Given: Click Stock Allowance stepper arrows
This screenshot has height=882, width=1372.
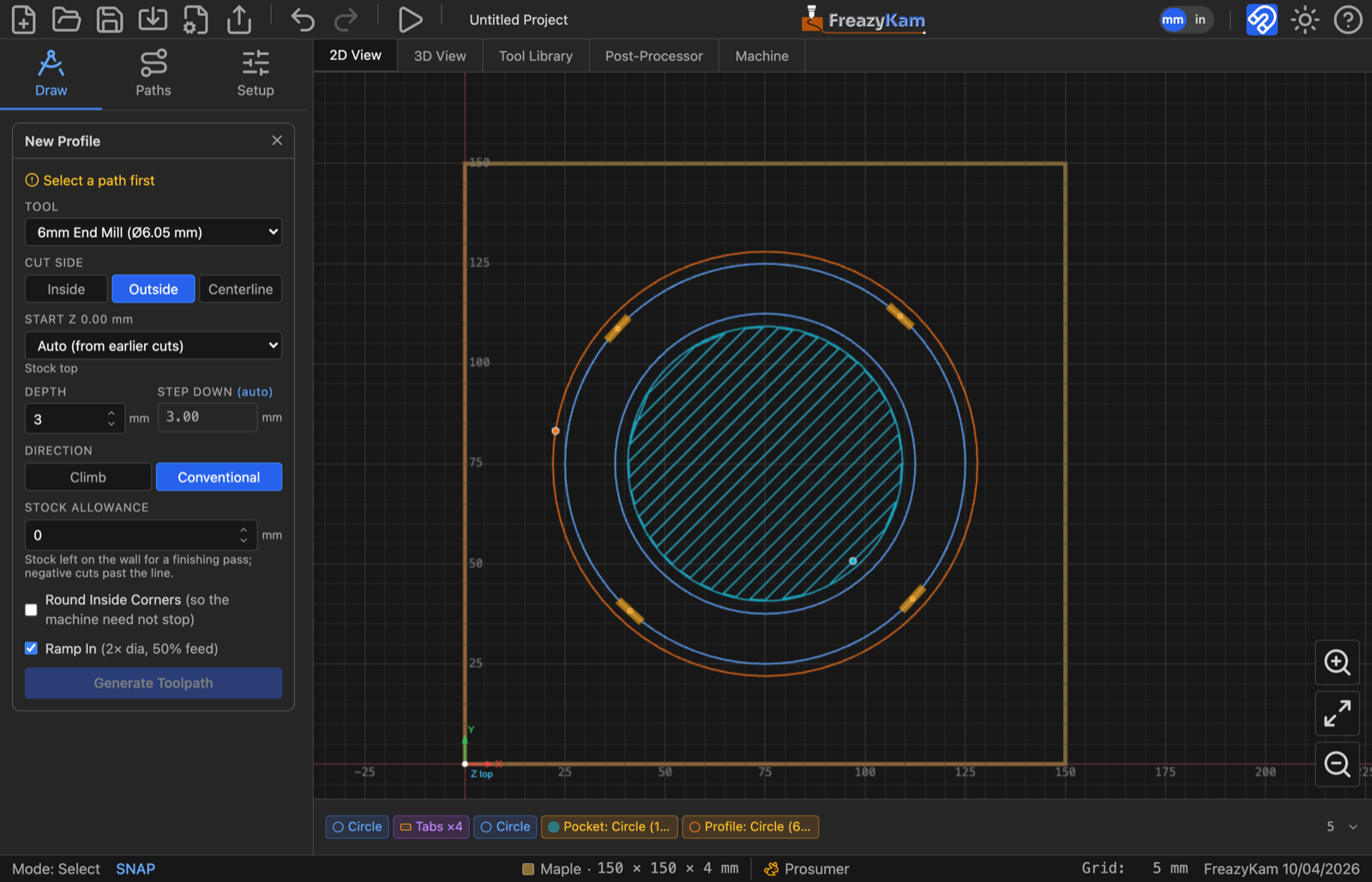Looking at the screenshot, I should (x=244, y=535).
